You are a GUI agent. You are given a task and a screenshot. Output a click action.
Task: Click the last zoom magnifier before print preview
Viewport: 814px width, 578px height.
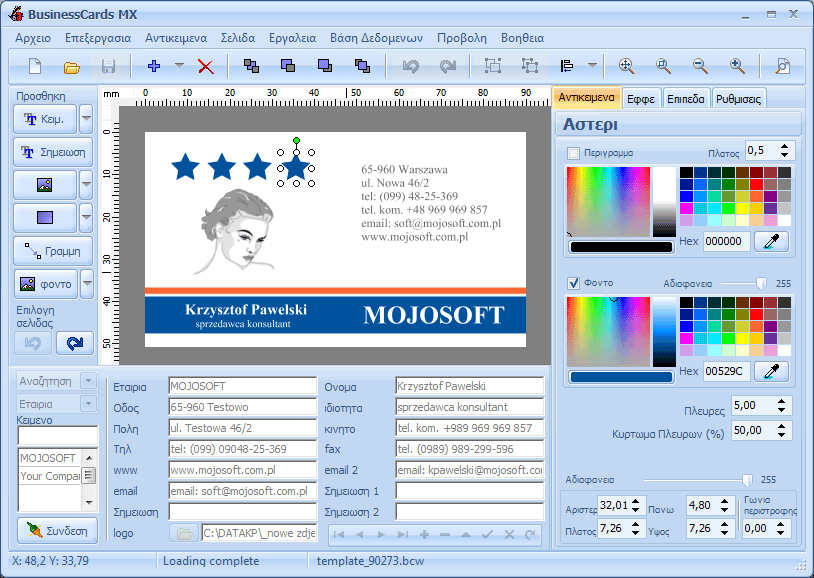pos(737,66)
